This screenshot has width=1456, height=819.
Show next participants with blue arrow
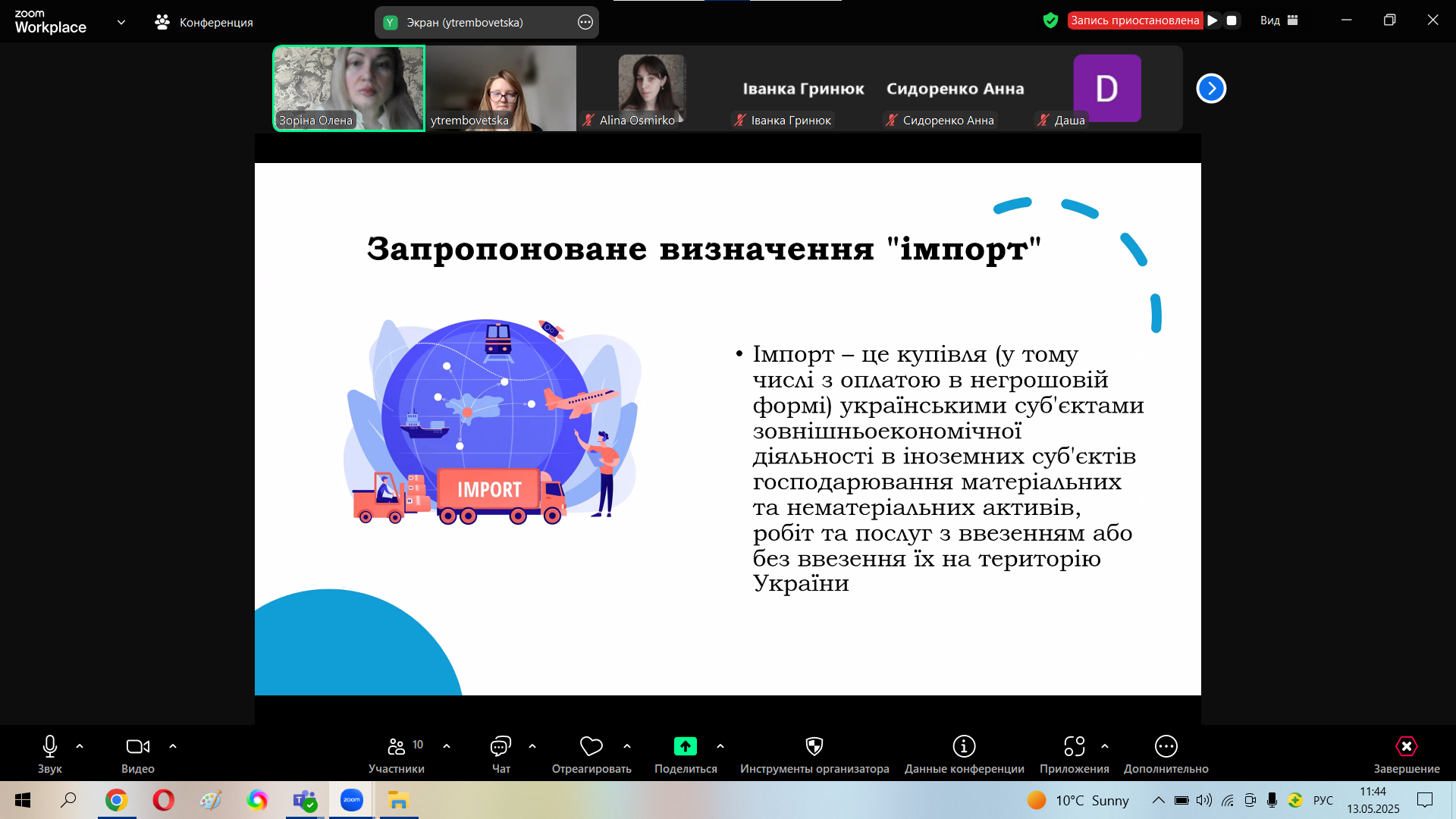tap(1211, 89)
